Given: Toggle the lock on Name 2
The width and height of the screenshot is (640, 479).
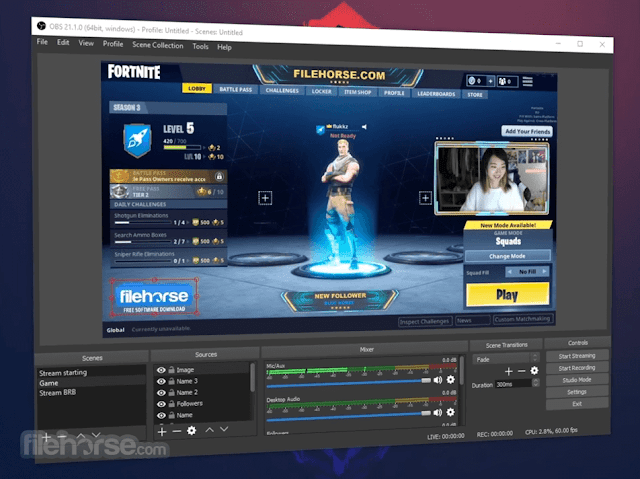Looking at the screenshot, I should pos(171,393).
